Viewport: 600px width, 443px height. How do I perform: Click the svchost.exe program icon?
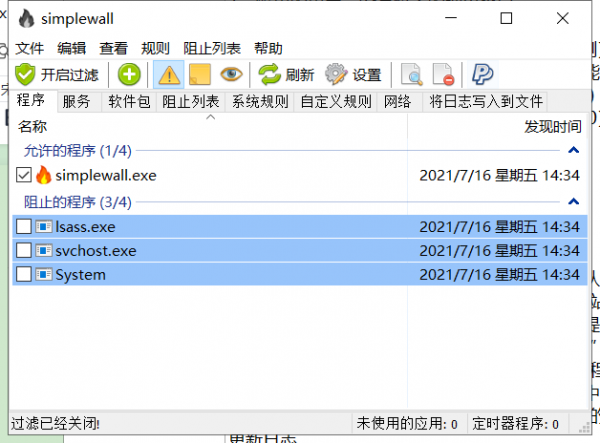44,251
